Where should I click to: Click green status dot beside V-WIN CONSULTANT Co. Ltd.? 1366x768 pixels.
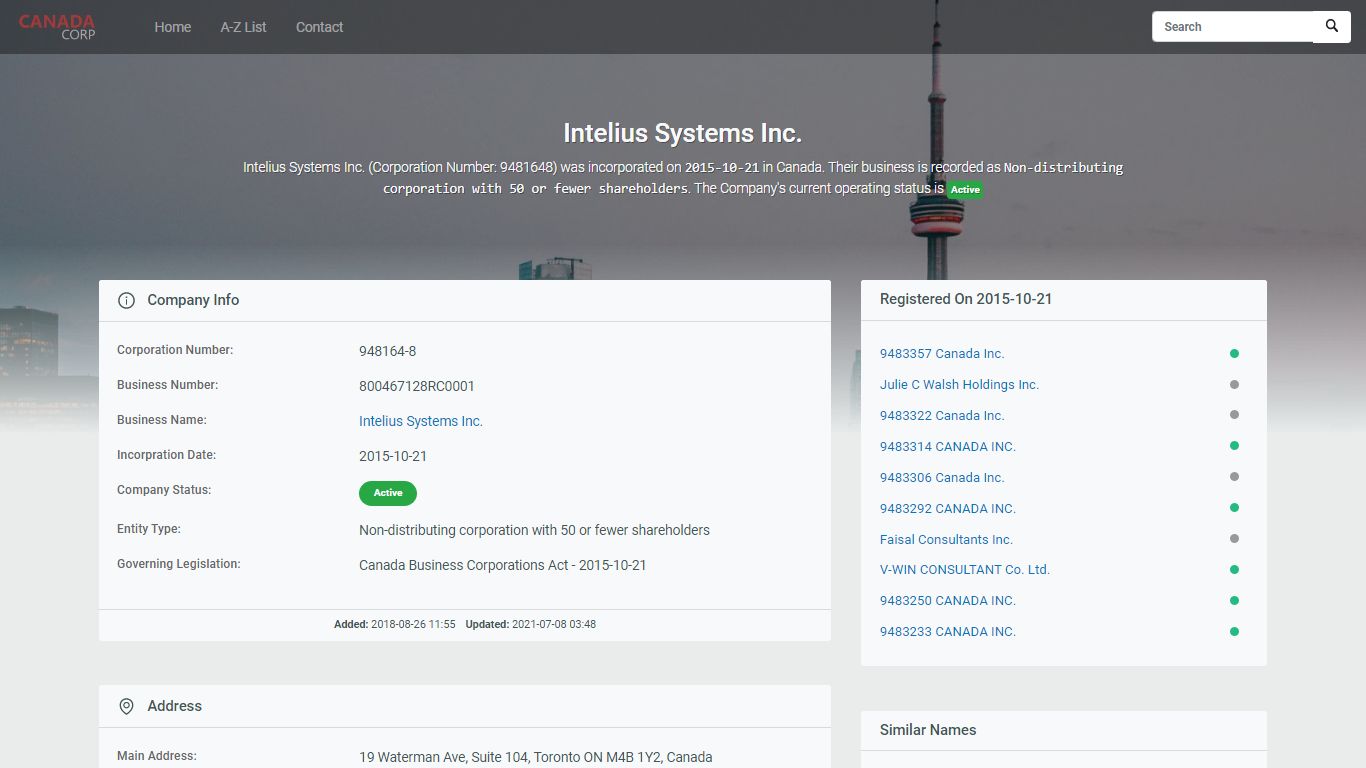pyautogui.click(x=1234, y=569)
